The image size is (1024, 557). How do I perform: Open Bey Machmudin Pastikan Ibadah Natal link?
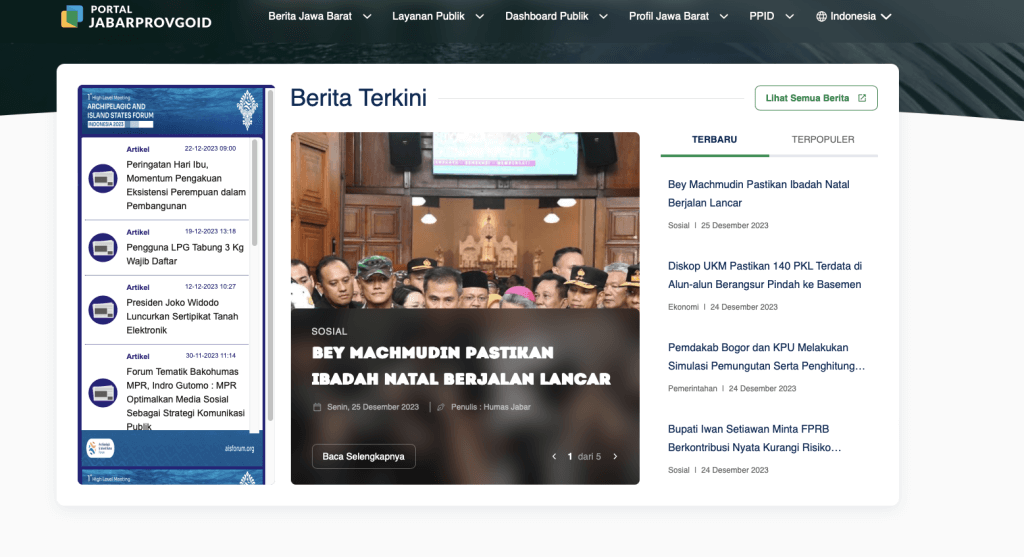coord(758,194)
